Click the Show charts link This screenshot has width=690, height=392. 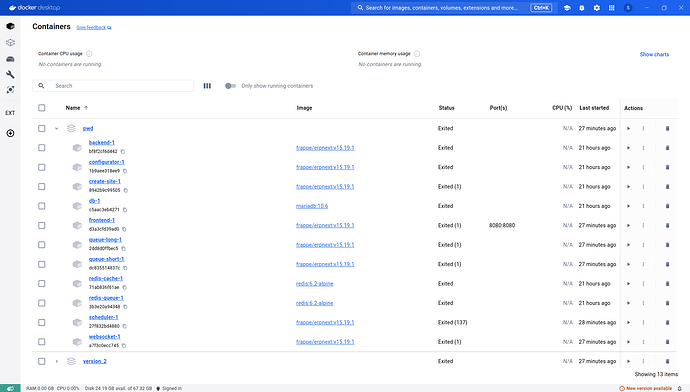654,55
